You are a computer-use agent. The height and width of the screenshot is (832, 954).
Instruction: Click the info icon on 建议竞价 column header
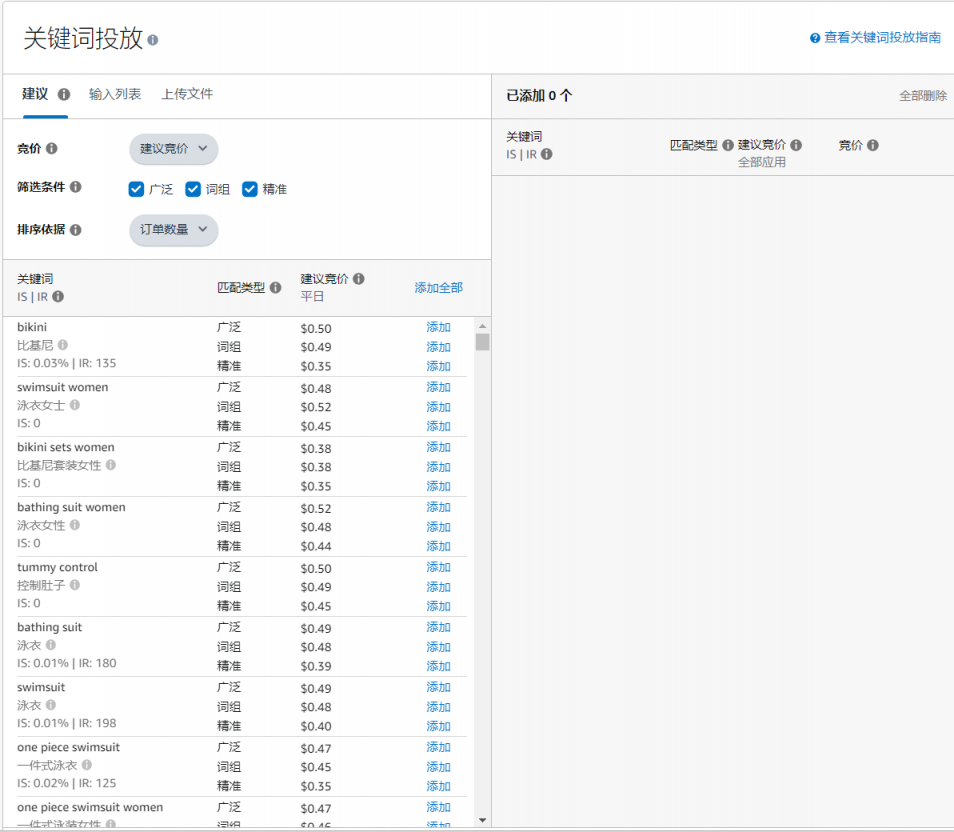pos(359,277)
